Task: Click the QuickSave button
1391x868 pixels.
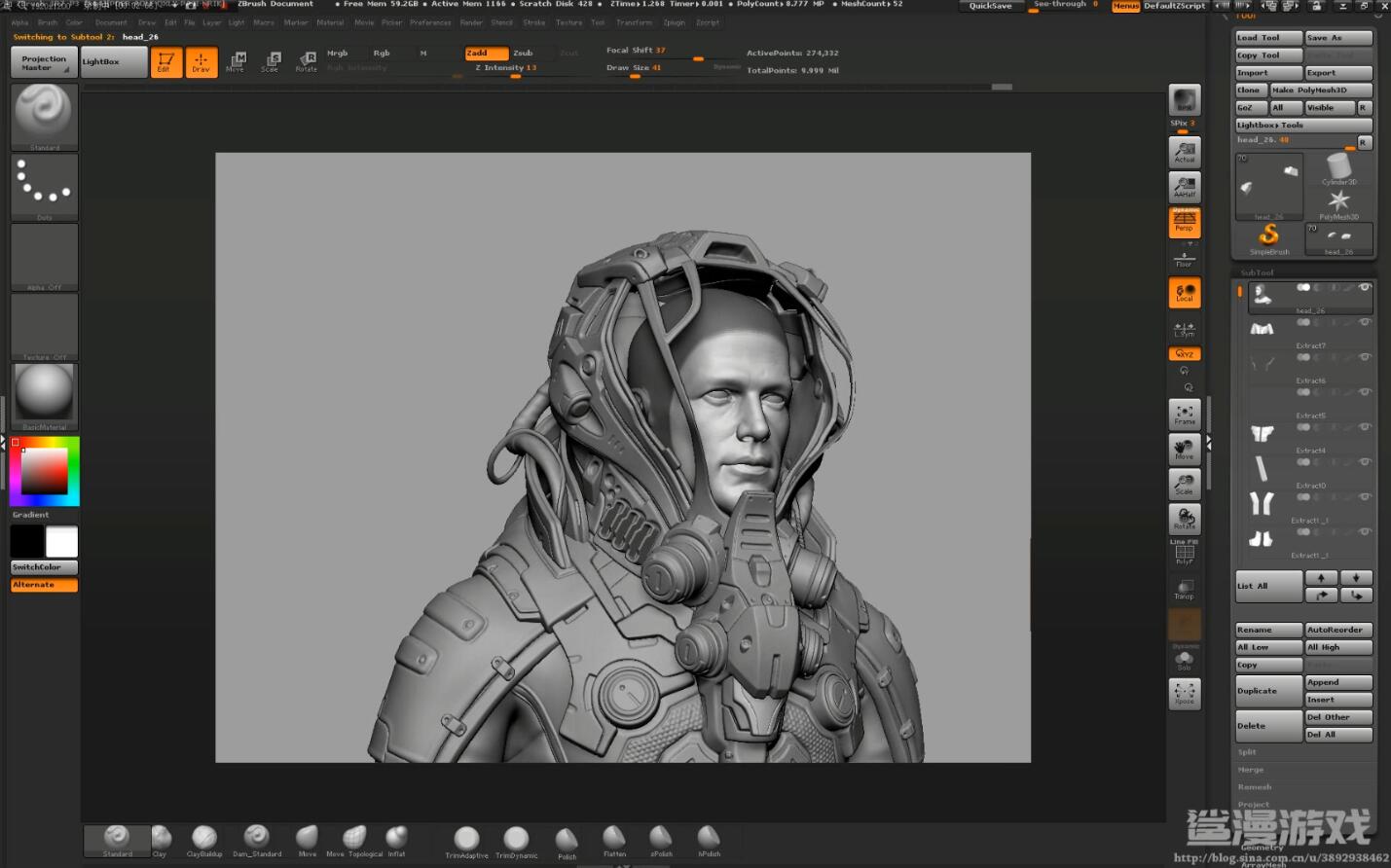Action: coord(990,6)
